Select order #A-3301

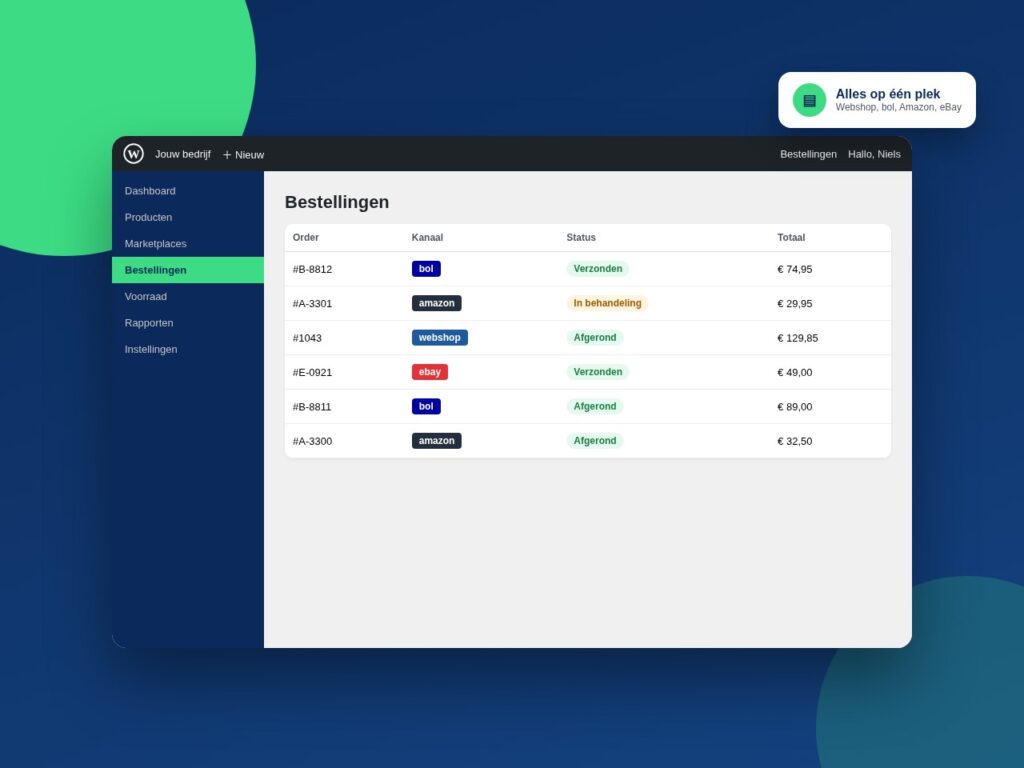pos(312,304)
